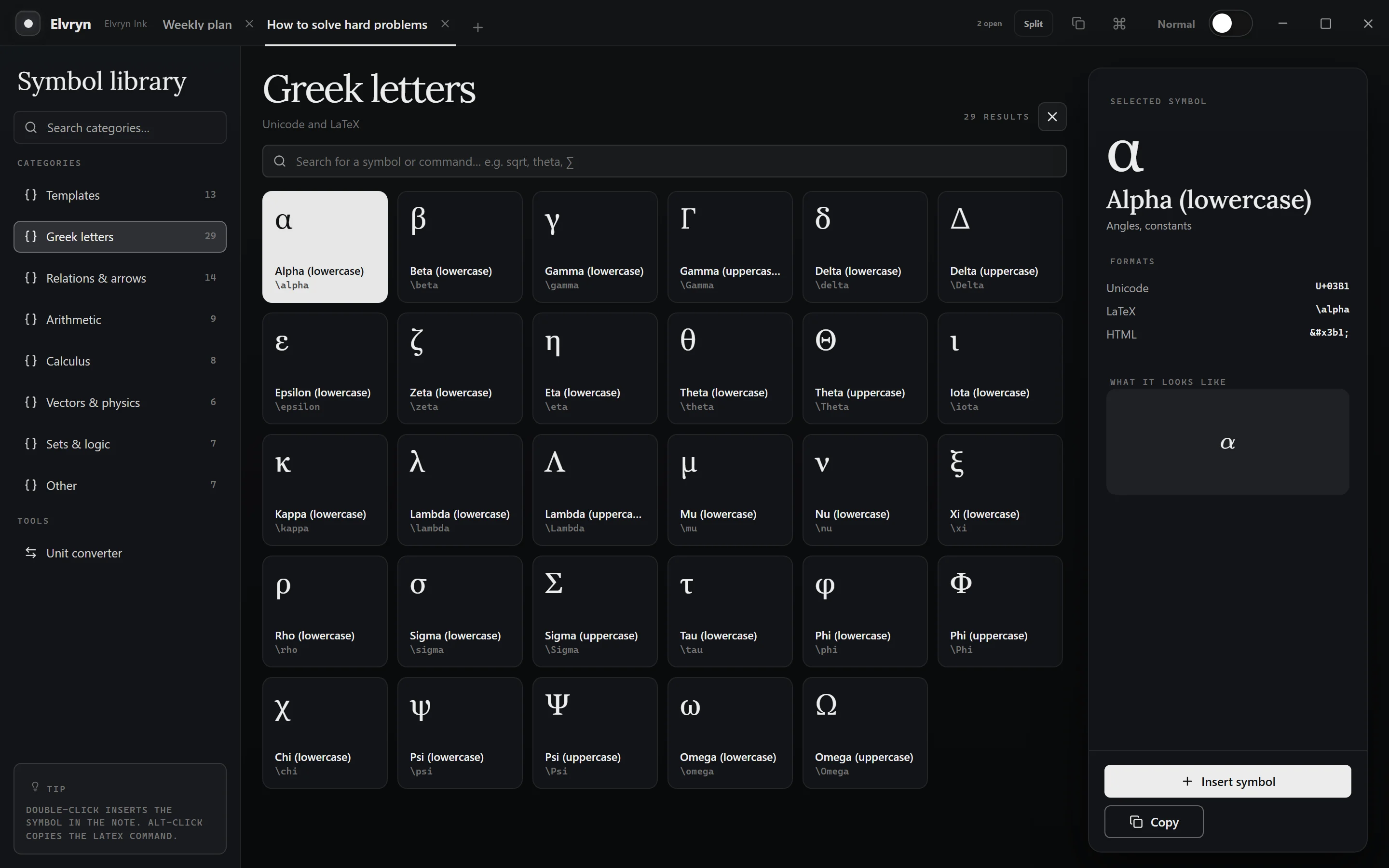Viewport: 1389px width, 868px height.
Task: Open the Unit converter tool
Action: [x=120, y=553]
